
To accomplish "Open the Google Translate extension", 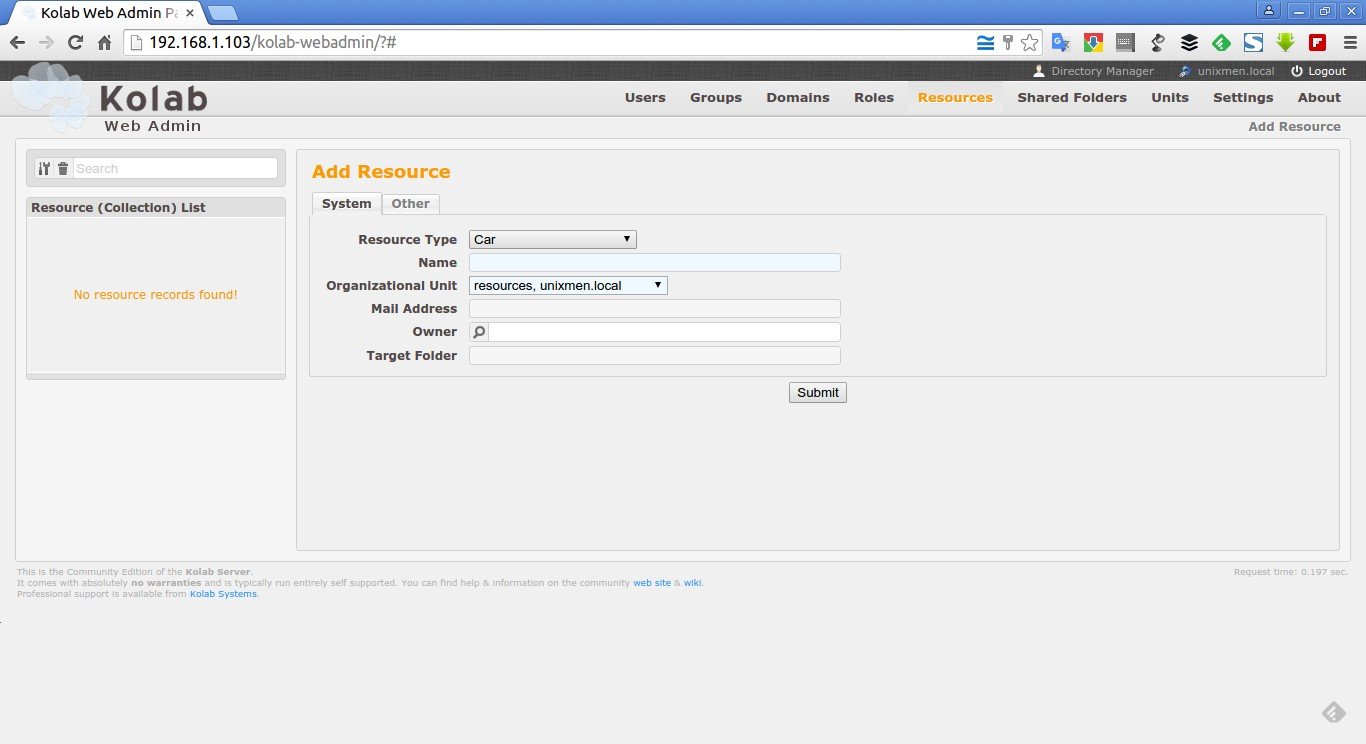I will (x=1061, y=43).
